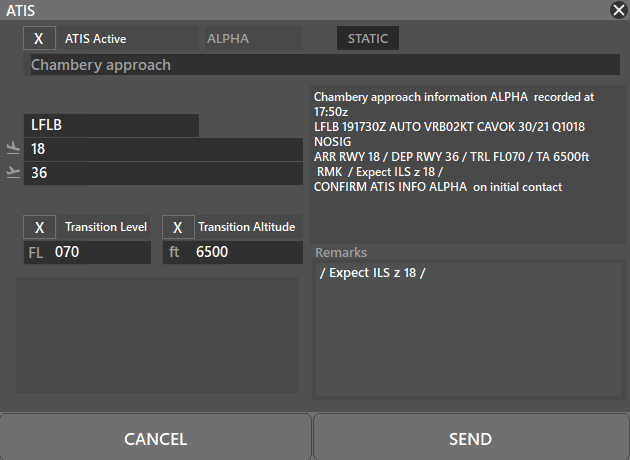
Task: Toggle the Transition Level checkbox
Action: coord(39,227)
